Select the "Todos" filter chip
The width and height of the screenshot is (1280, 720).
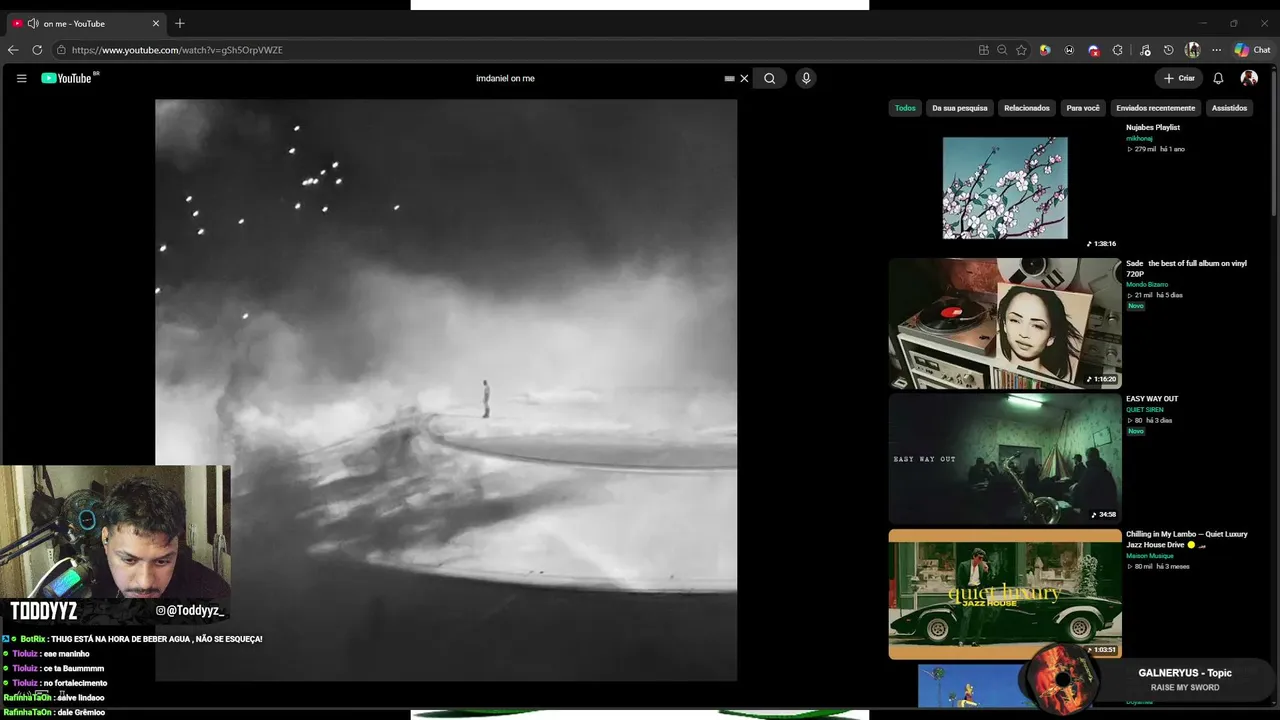[905, 108]
